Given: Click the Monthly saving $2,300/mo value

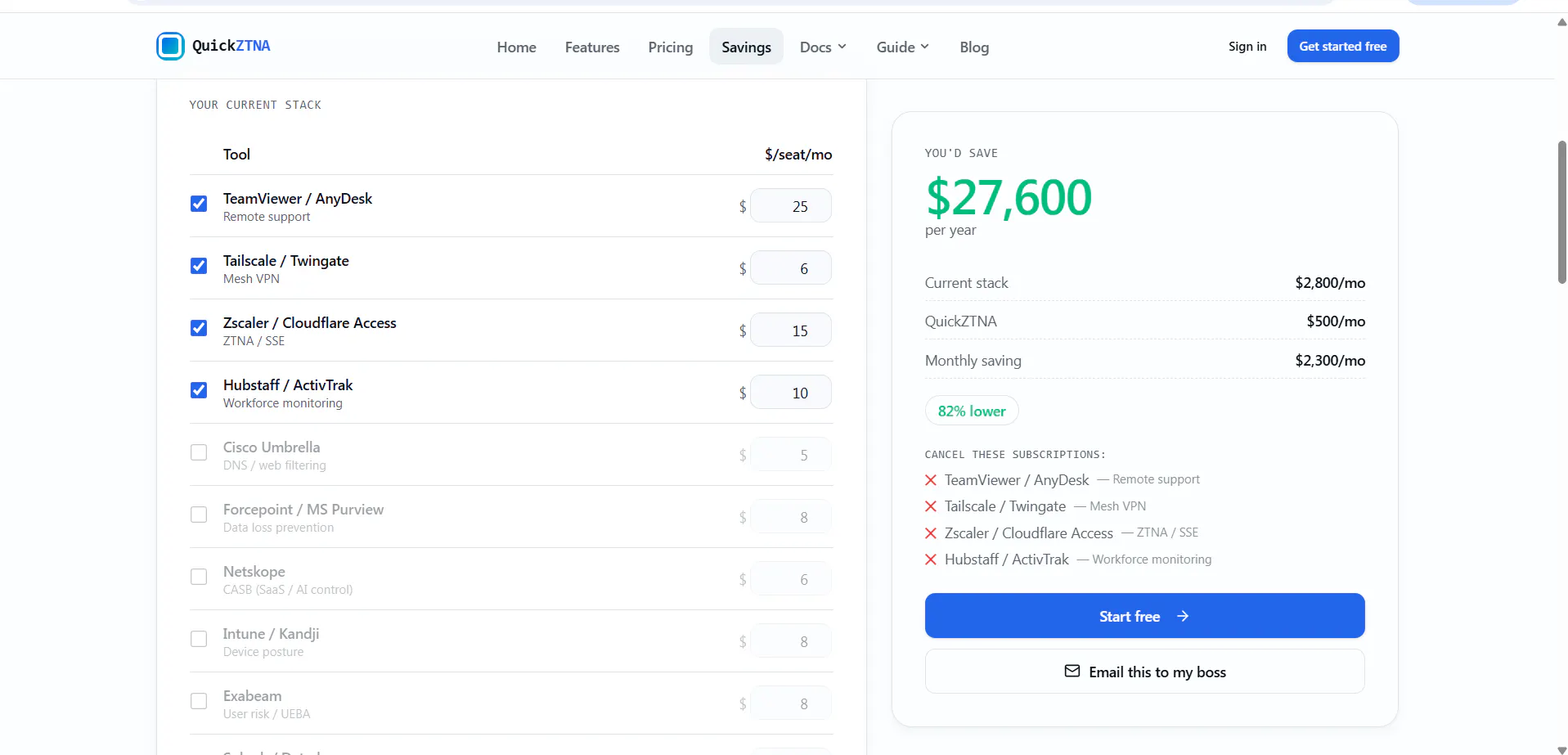Looking at the screenshot, I should tap(1330, 361).
